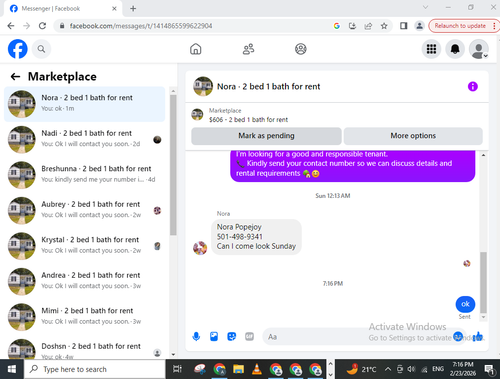
Task: Click the sent 'ok' message bubble
Action: [465, 304]
